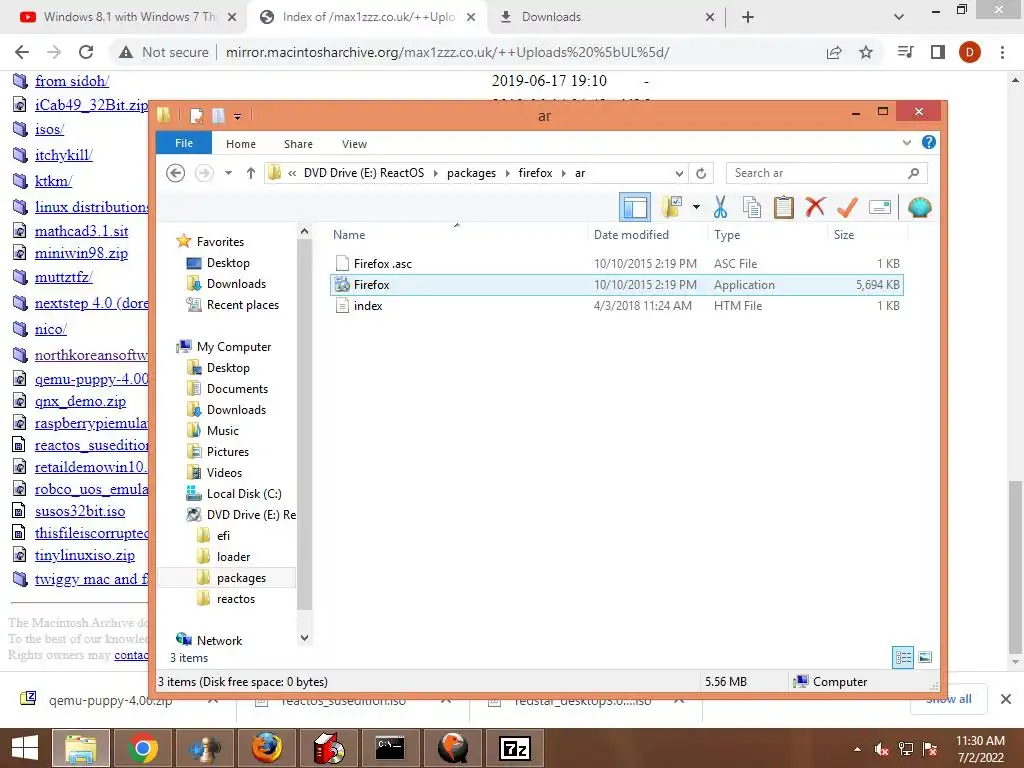This screenshot has width=1024, height=768.
Task: Click the Cut scissors icon in Explorer toolbar
Action: pos(720,208)
